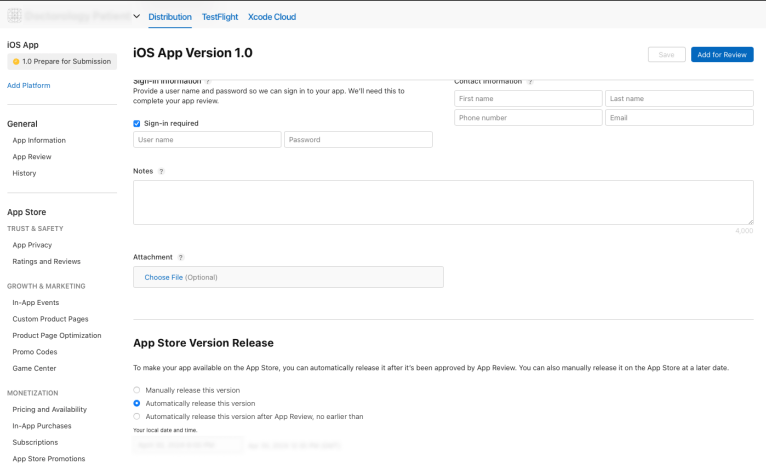Open History in sidebar
This screenshot has width=766, height=466.
(24, 173)
